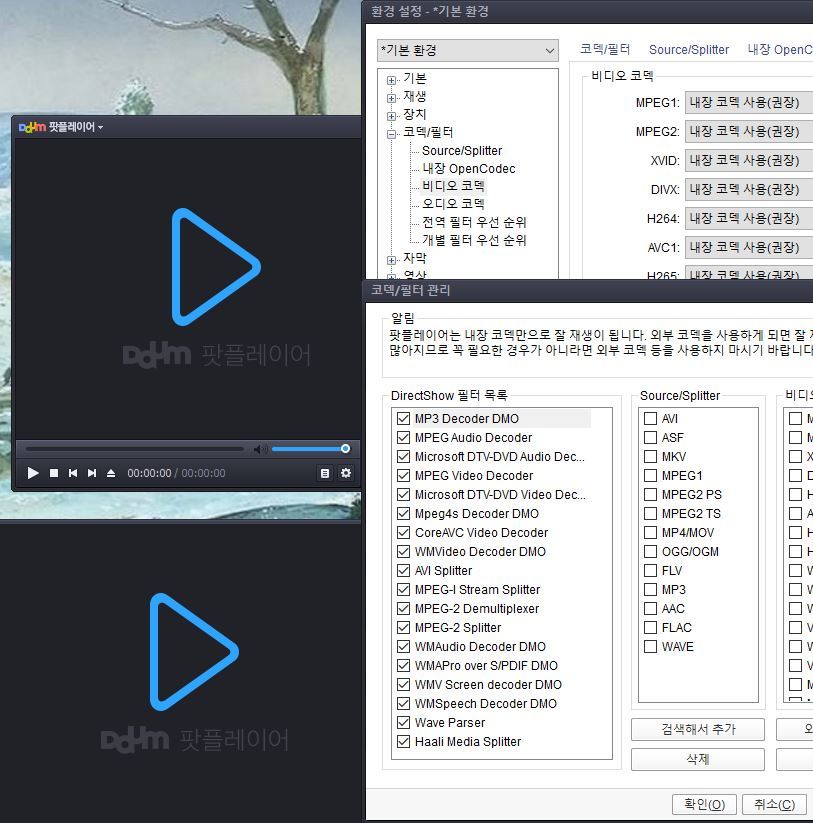813x823 pixels.
Task: Select 오디오 코덱 in the tree
Action: [453, 204]
